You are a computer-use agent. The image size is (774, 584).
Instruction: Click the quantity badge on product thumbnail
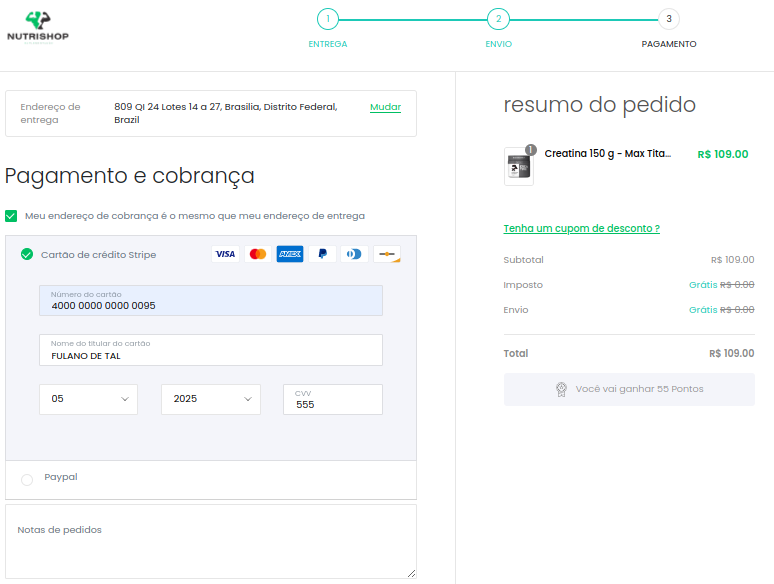point(531,150)
